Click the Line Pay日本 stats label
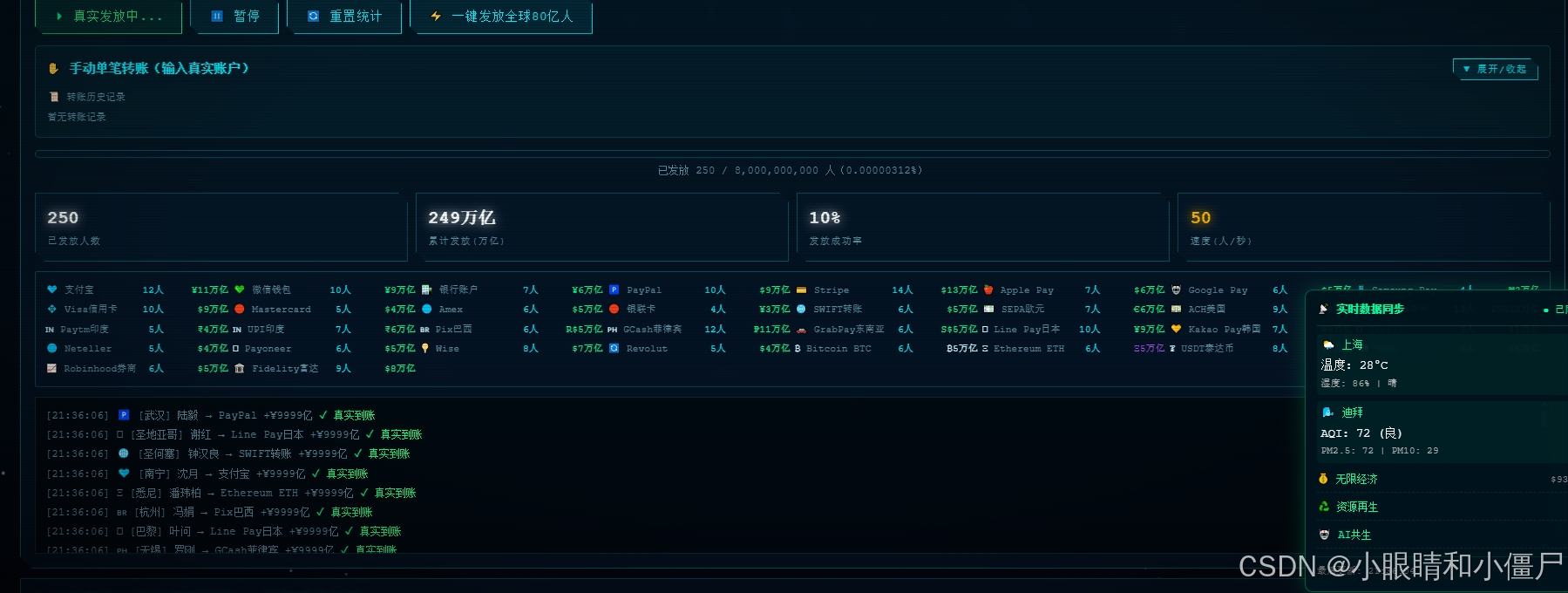 click(1027, 329)
